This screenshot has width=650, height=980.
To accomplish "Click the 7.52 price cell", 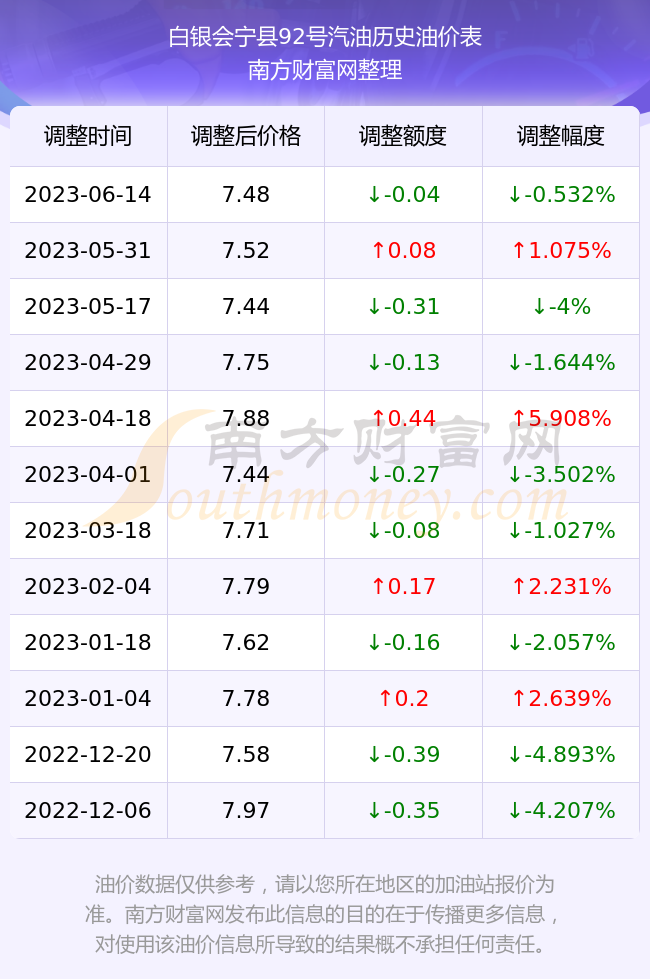I will click(x=246, y=251).
